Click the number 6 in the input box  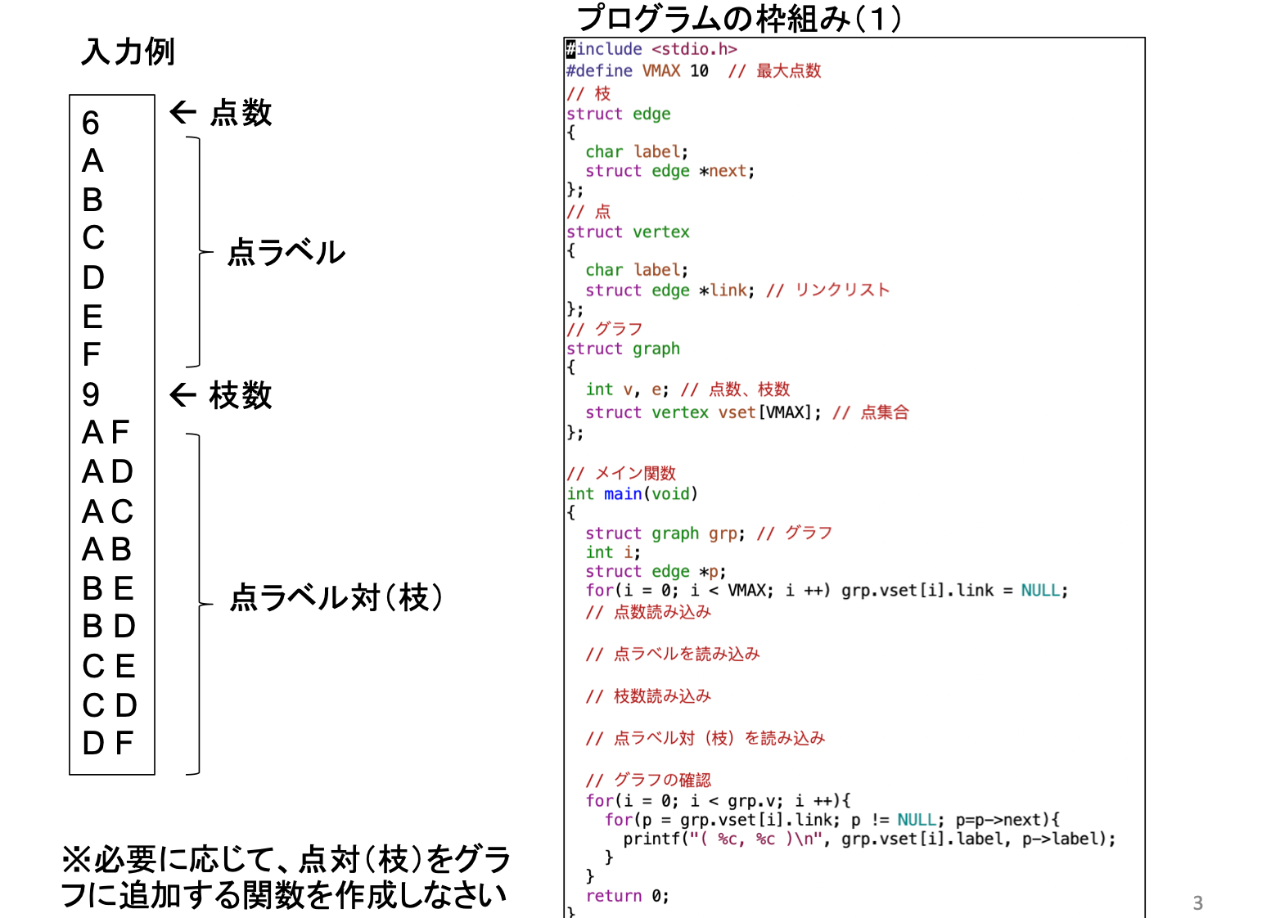coord(91,124)
